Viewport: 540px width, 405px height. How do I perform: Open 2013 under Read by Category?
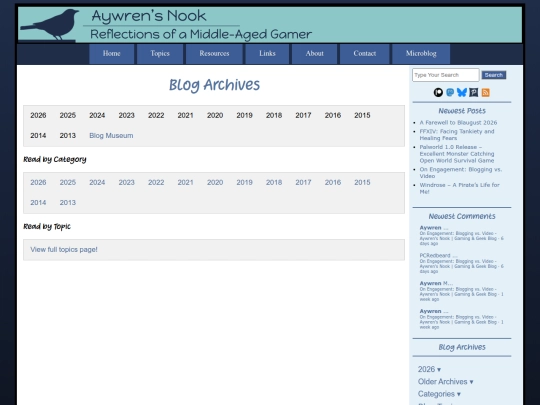[68, 202]
